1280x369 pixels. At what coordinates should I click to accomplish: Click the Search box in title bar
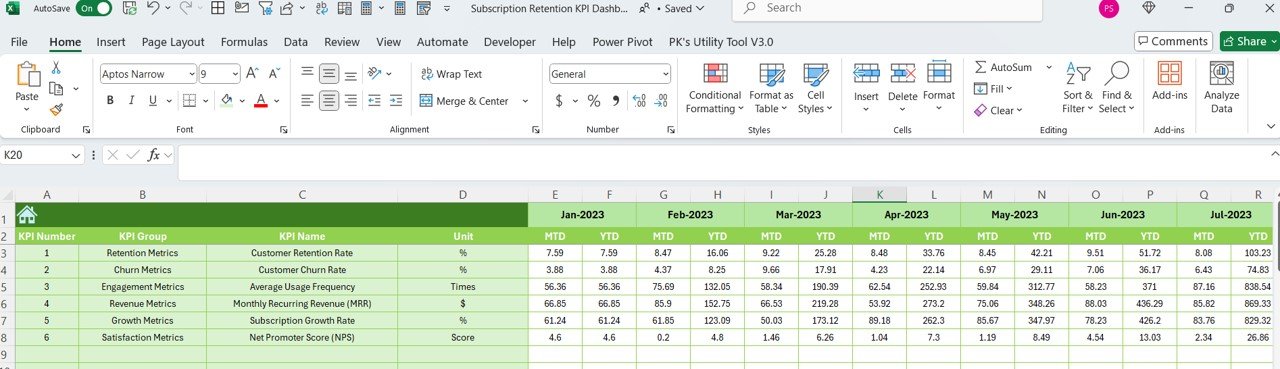(887, 9)
